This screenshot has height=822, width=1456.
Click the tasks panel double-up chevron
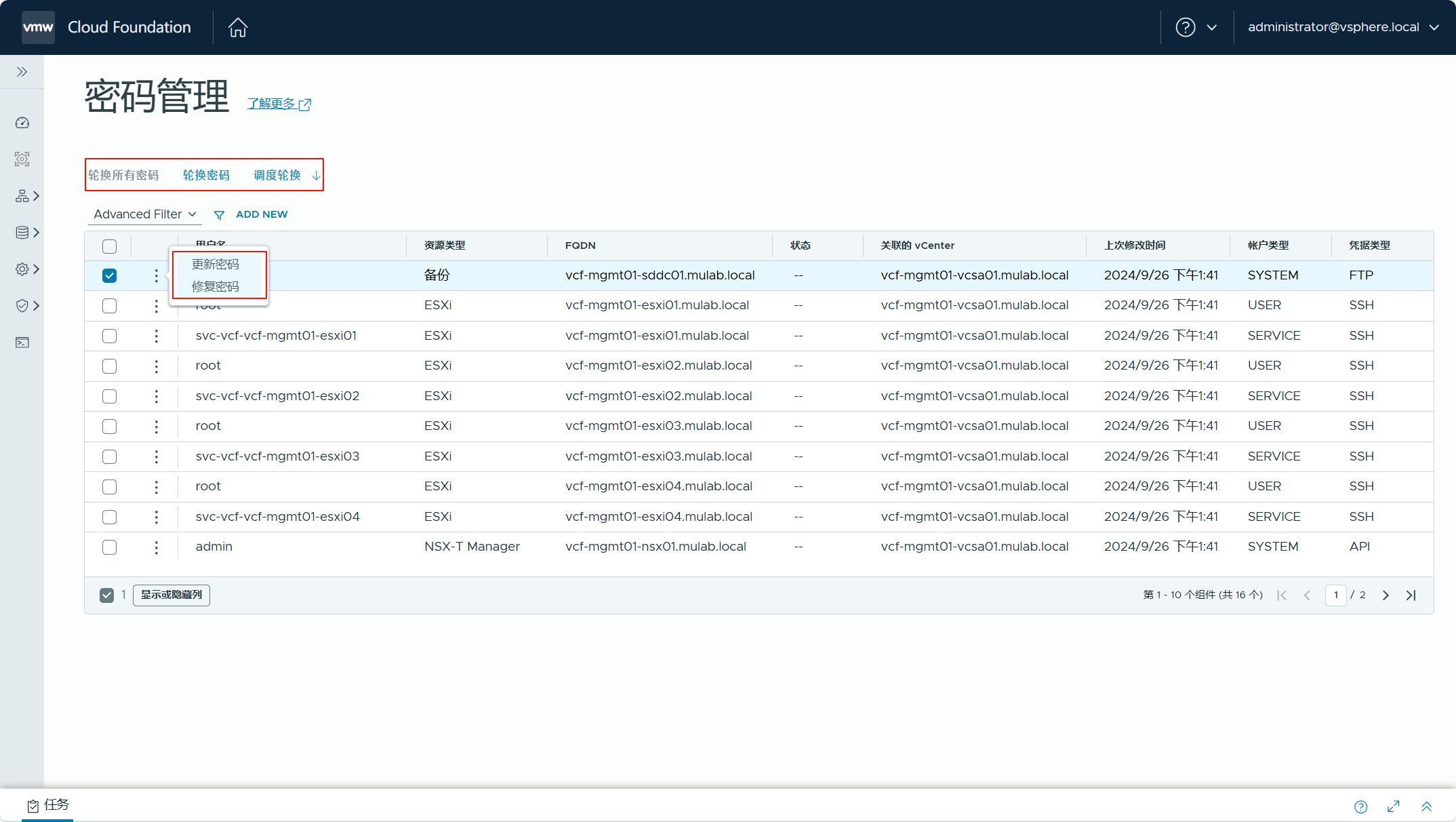pyautogui.click(x=1426, y=806)
